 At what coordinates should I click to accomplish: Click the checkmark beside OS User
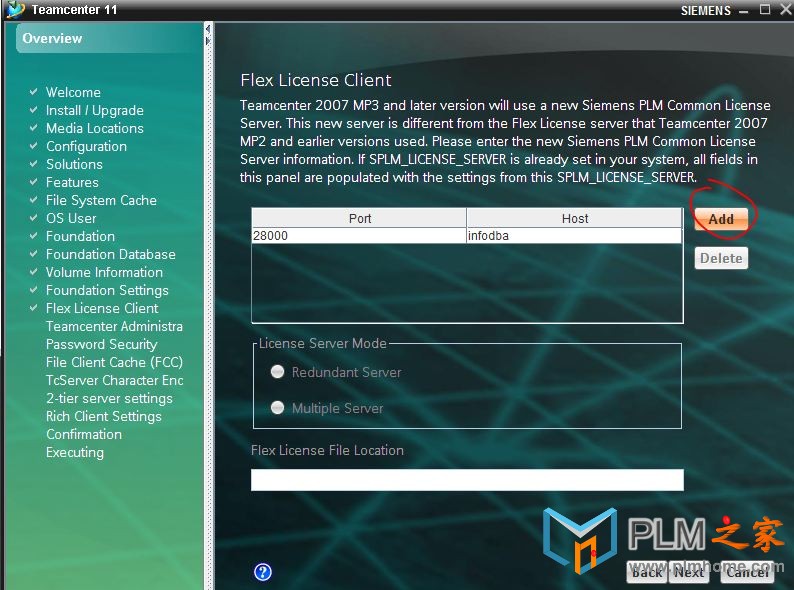(x=33, y=218)
